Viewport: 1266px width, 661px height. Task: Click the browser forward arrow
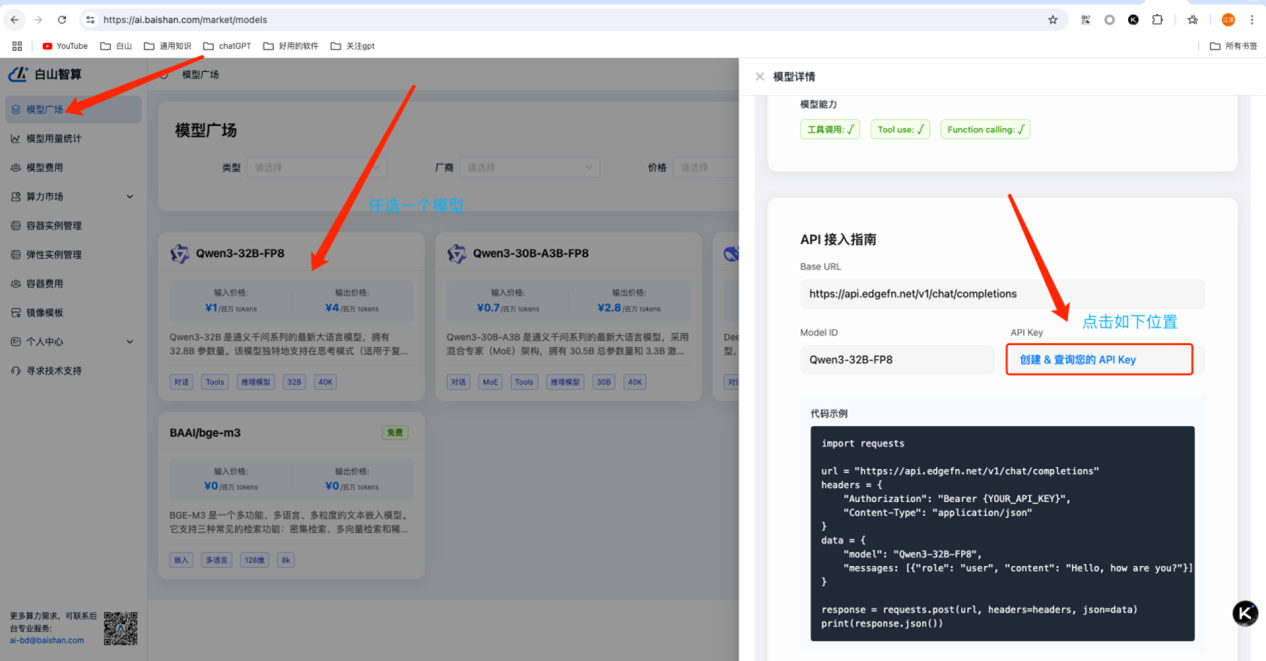[x=38, y=20]
